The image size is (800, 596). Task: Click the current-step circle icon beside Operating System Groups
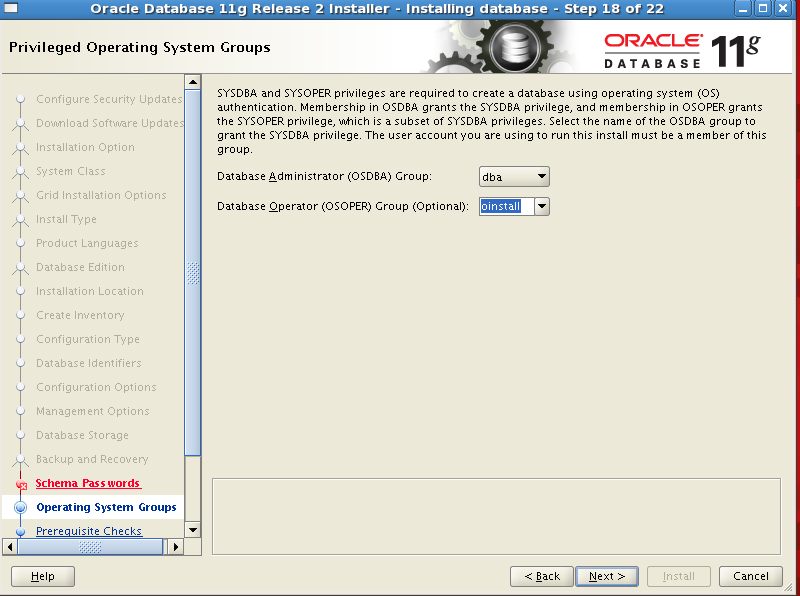point(20,507)
